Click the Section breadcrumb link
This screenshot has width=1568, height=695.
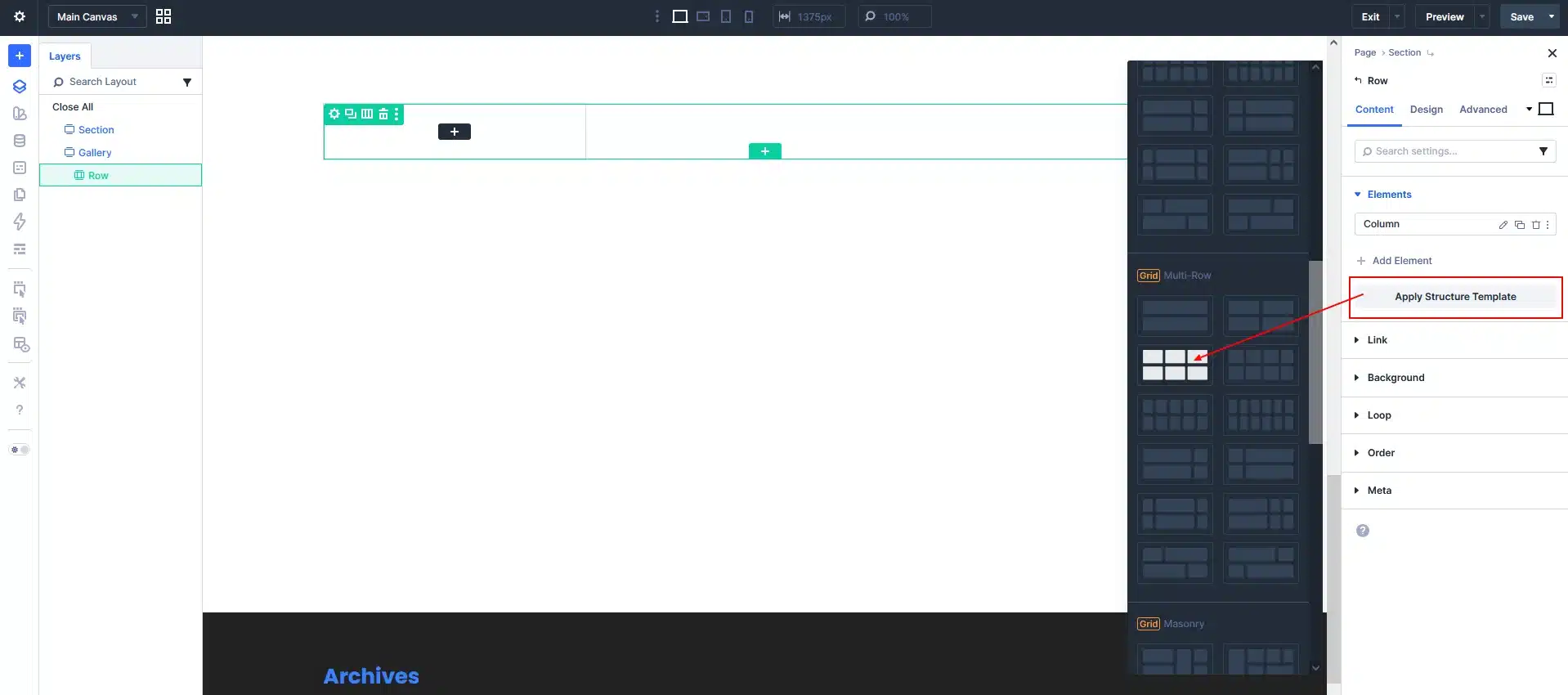[1404, 52]
